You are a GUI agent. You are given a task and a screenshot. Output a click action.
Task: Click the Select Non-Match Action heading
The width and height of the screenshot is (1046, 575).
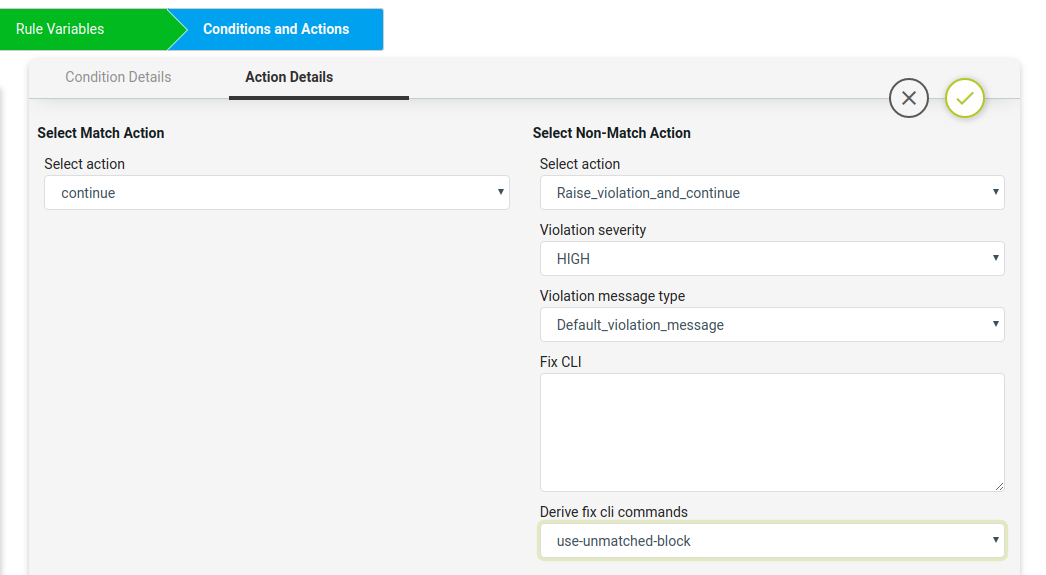611,133
